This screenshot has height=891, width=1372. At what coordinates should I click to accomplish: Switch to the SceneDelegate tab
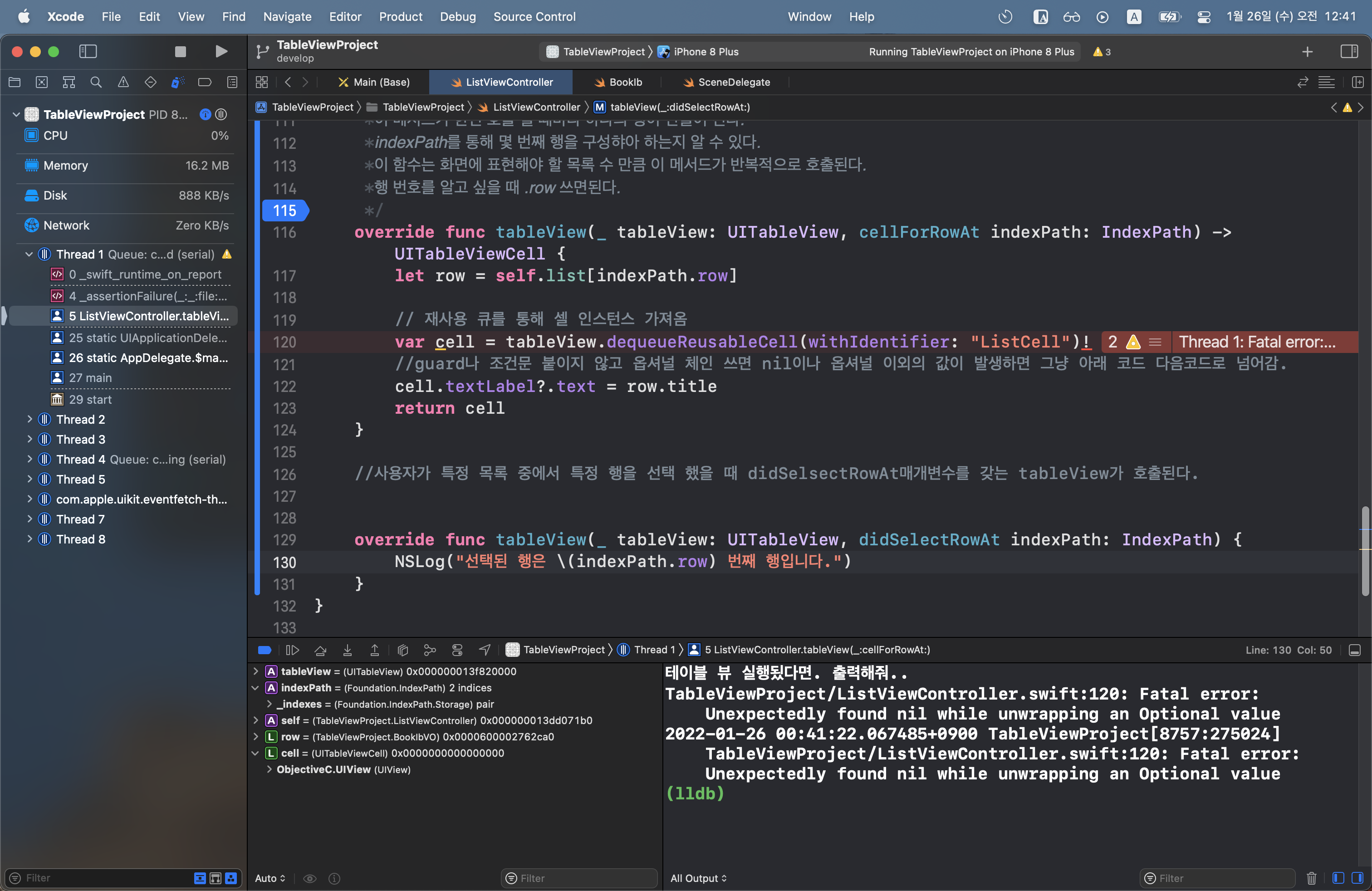pyautogui.click(x=733, y=83)
